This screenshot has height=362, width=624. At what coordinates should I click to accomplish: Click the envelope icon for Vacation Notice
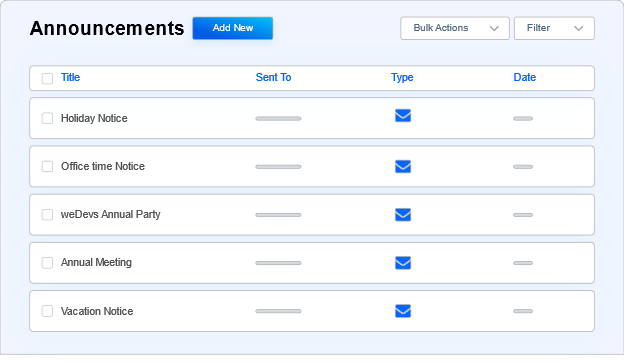[403, 311]
